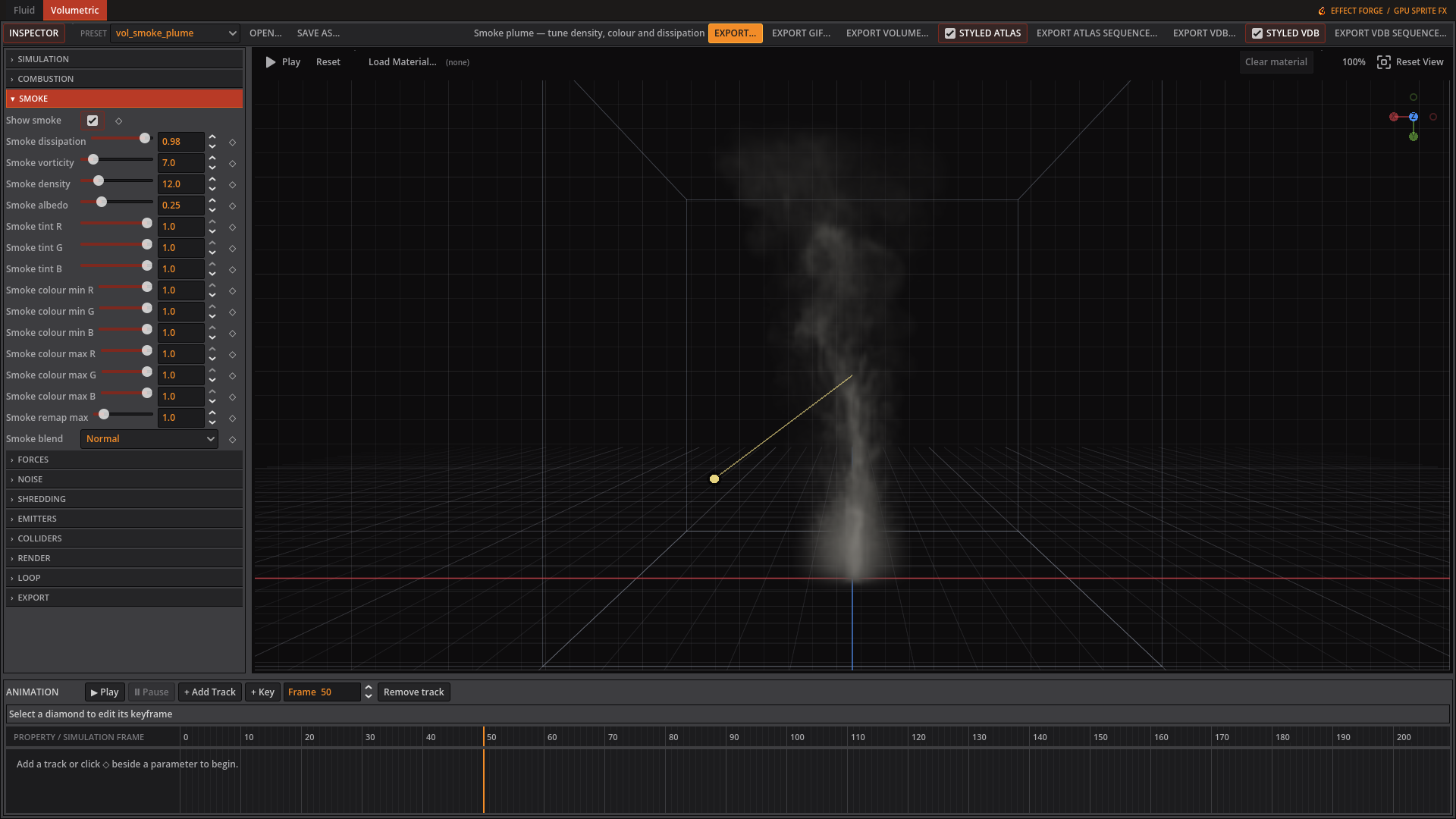
Task: Click the viewport Play triangle icon
Action: click(x=271, y=62)
